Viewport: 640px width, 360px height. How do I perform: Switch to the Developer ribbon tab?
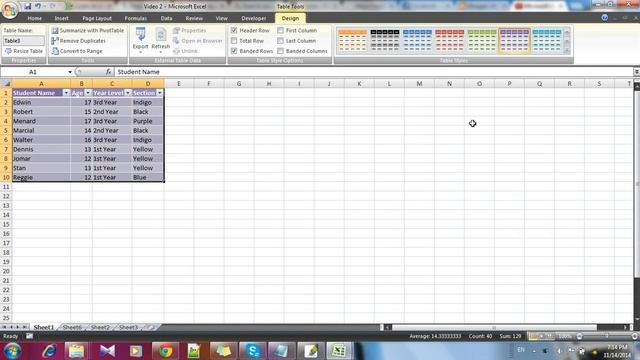(254, 18)
